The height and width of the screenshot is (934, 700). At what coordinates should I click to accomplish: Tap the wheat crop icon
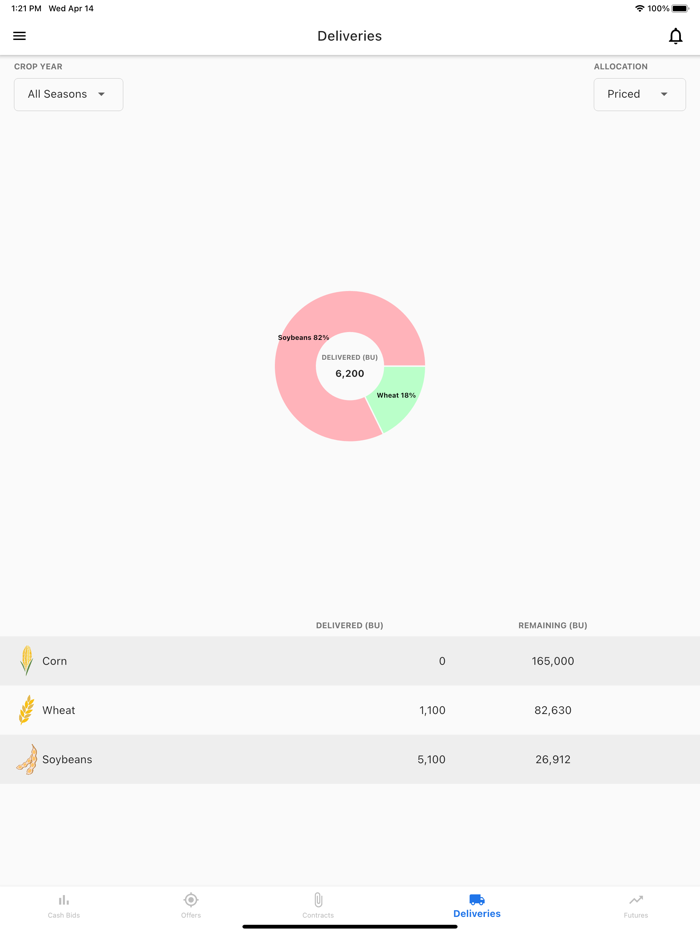point(27,710)
